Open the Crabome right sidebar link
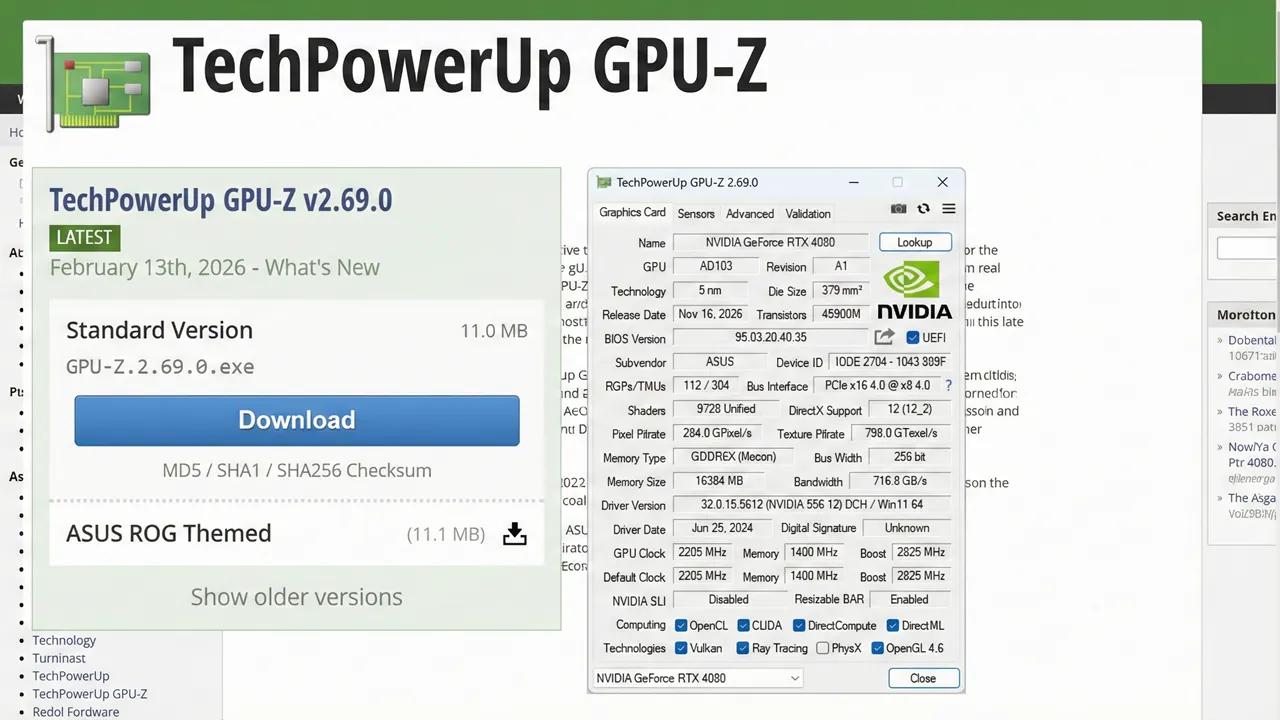 pos(1252,376)
